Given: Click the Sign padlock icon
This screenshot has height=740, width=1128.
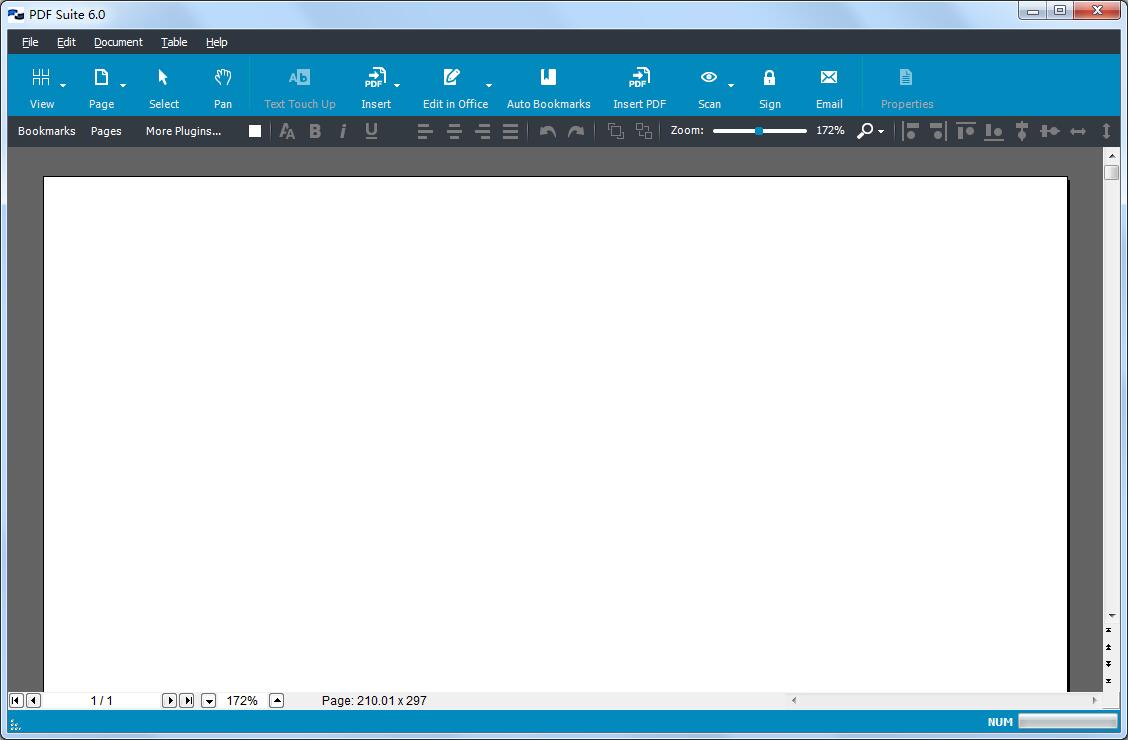Looking at the screenshot, I should pyautogui.click(x=769, y=77).
